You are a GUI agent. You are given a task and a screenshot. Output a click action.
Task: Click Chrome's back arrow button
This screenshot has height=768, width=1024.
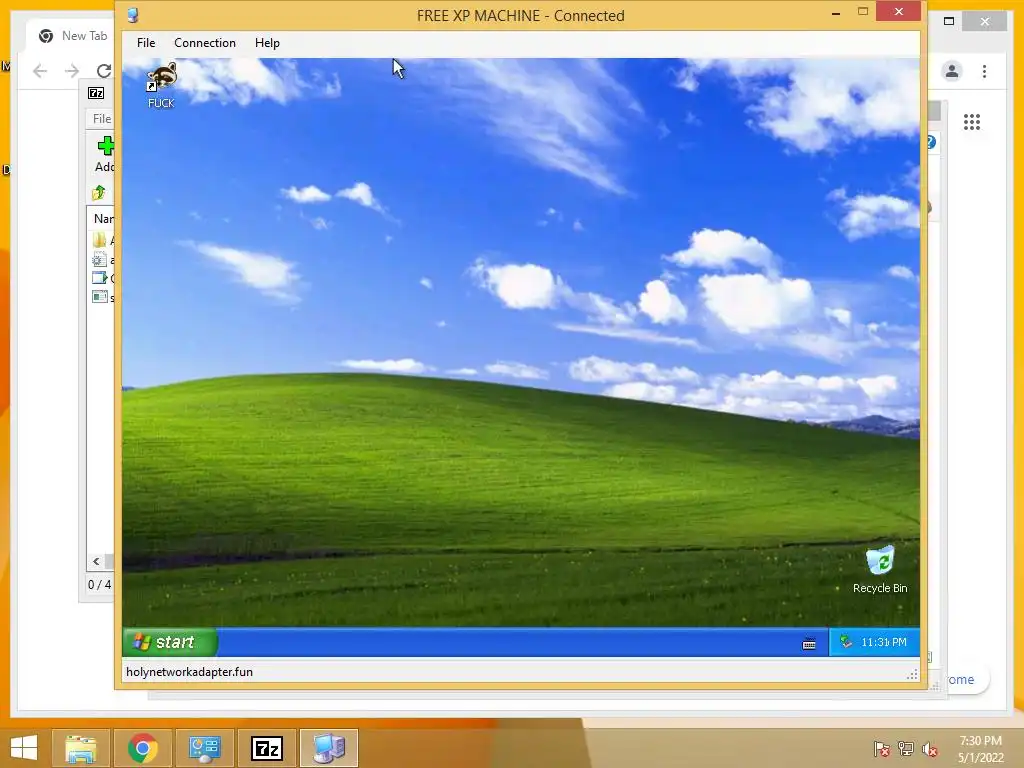coord(40,71)
